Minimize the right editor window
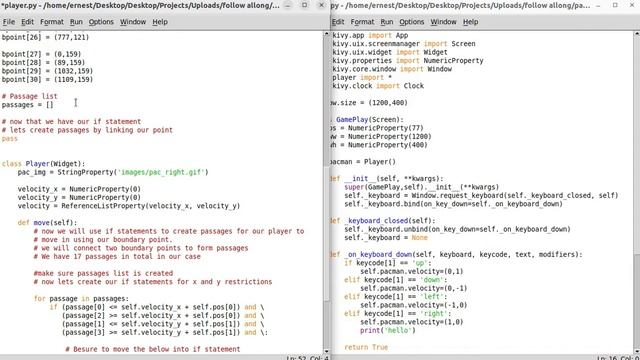Screen dimensions: 640x360 [598, 5]
